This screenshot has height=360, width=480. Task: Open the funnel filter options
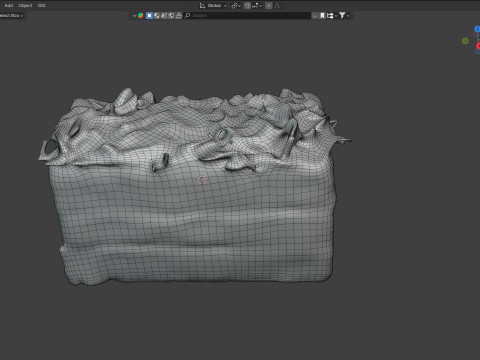pyautogui.click(x=344, y=15)
